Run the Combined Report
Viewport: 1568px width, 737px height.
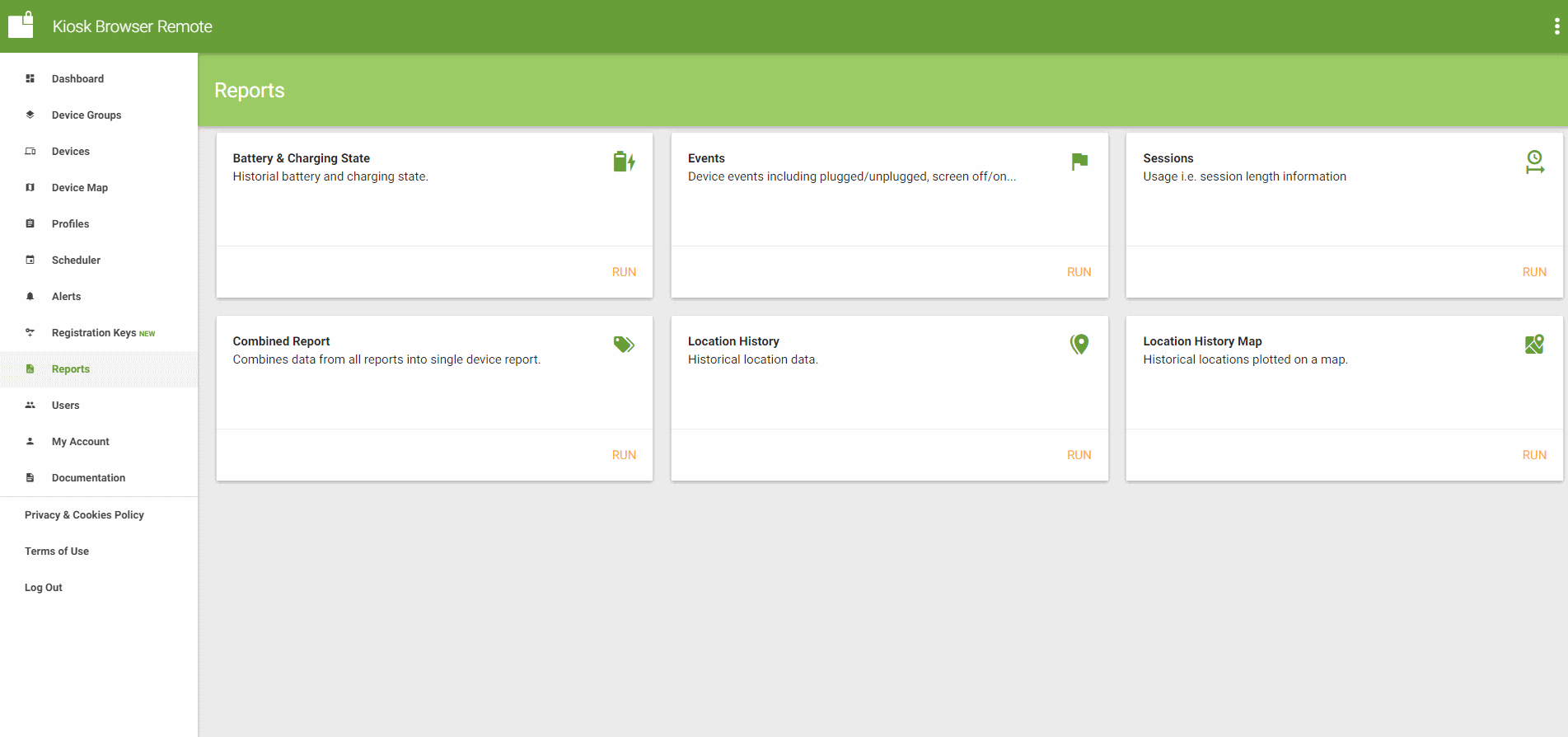(624, 455)
